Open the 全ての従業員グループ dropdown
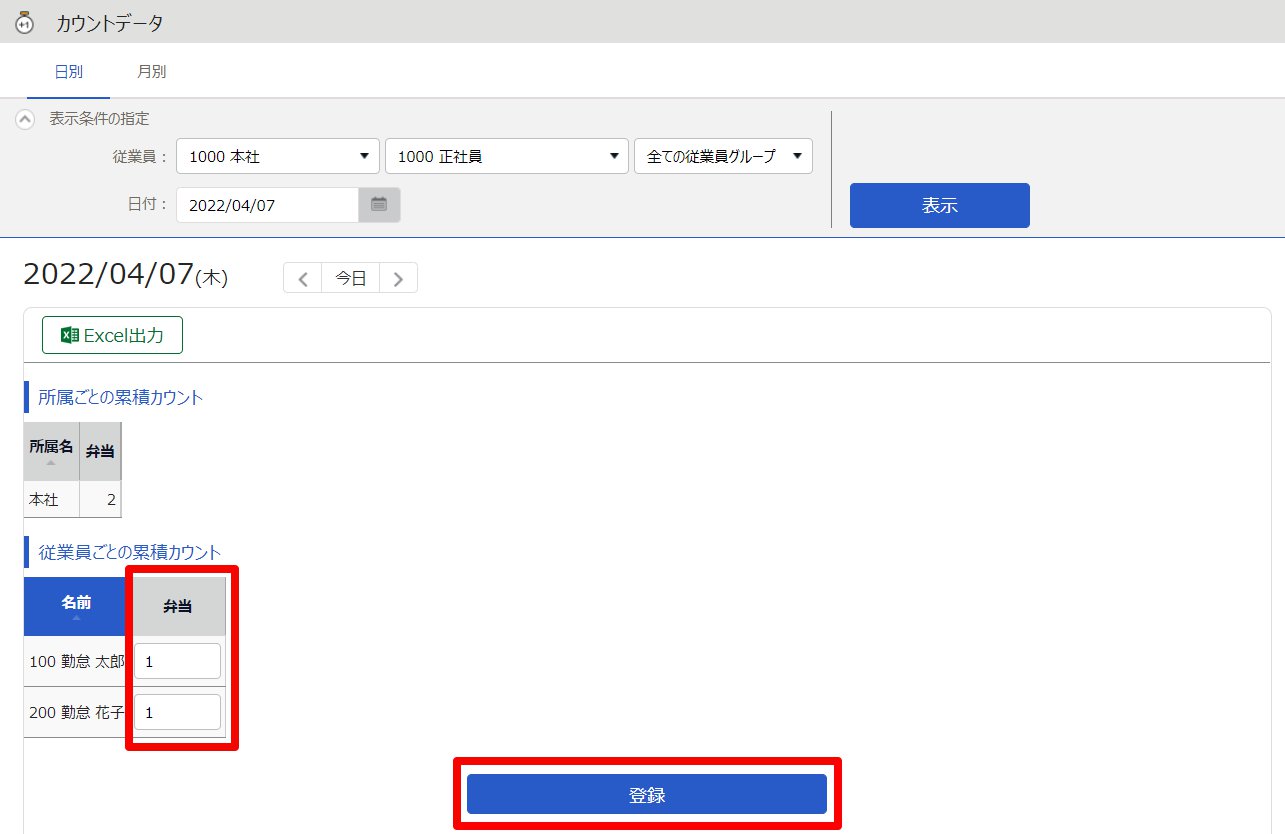 coord(724,156)
